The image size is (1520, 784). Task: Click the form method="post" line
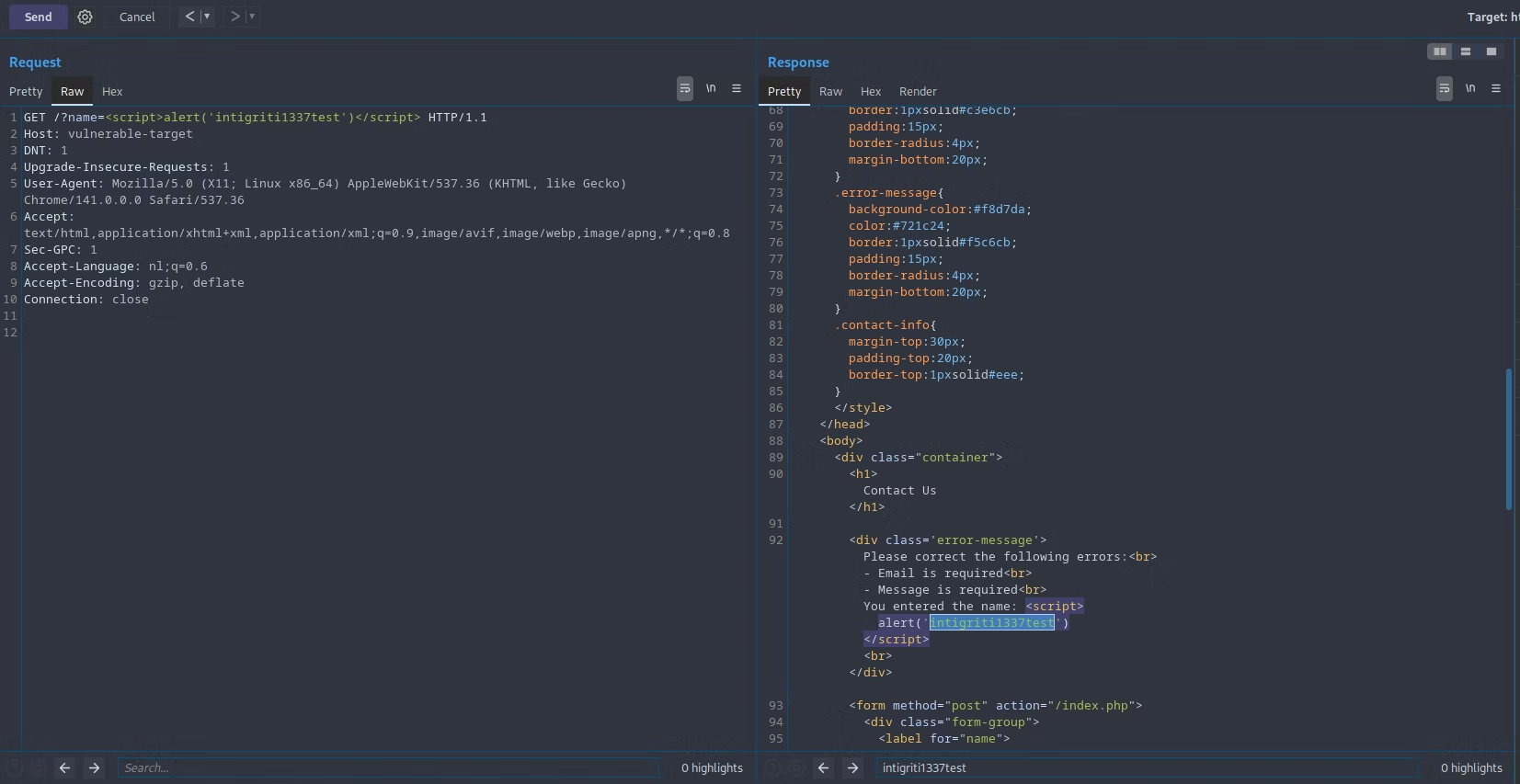[996, 705]
